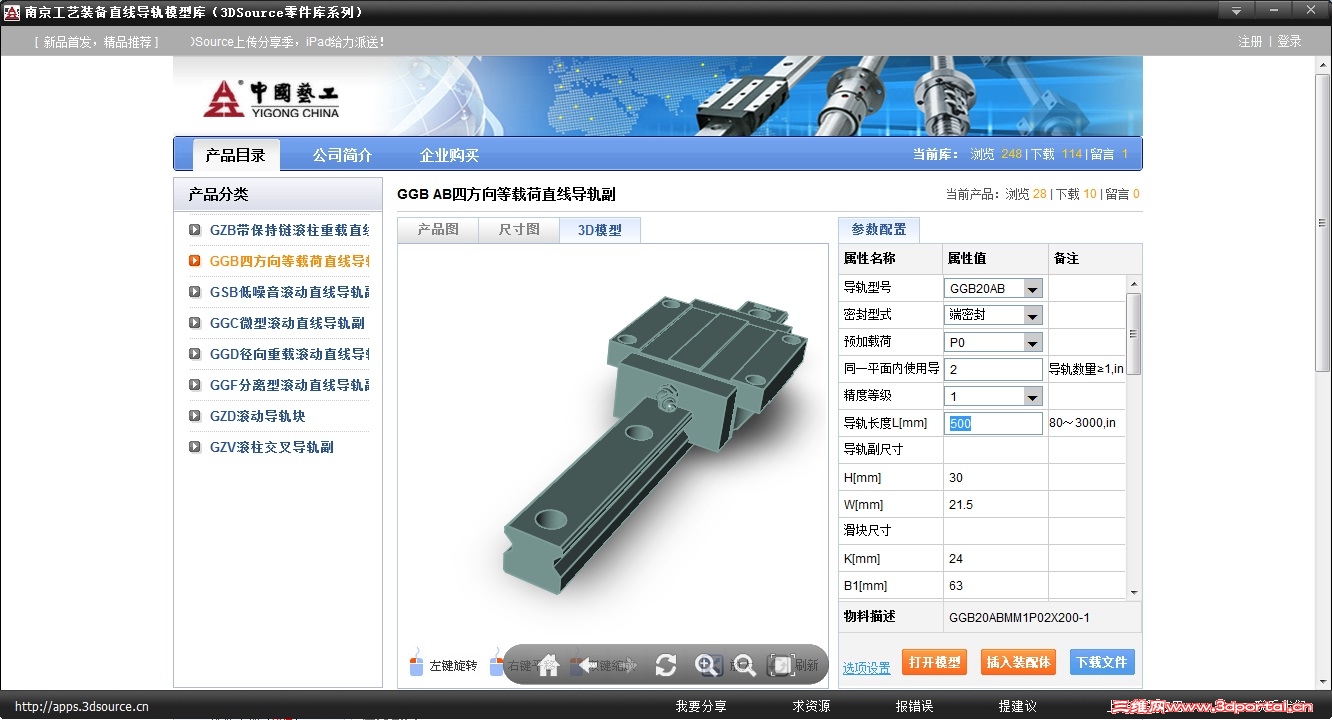
Task: Click the forward arrow in viewer toolbar
Action: coord(626,666)
